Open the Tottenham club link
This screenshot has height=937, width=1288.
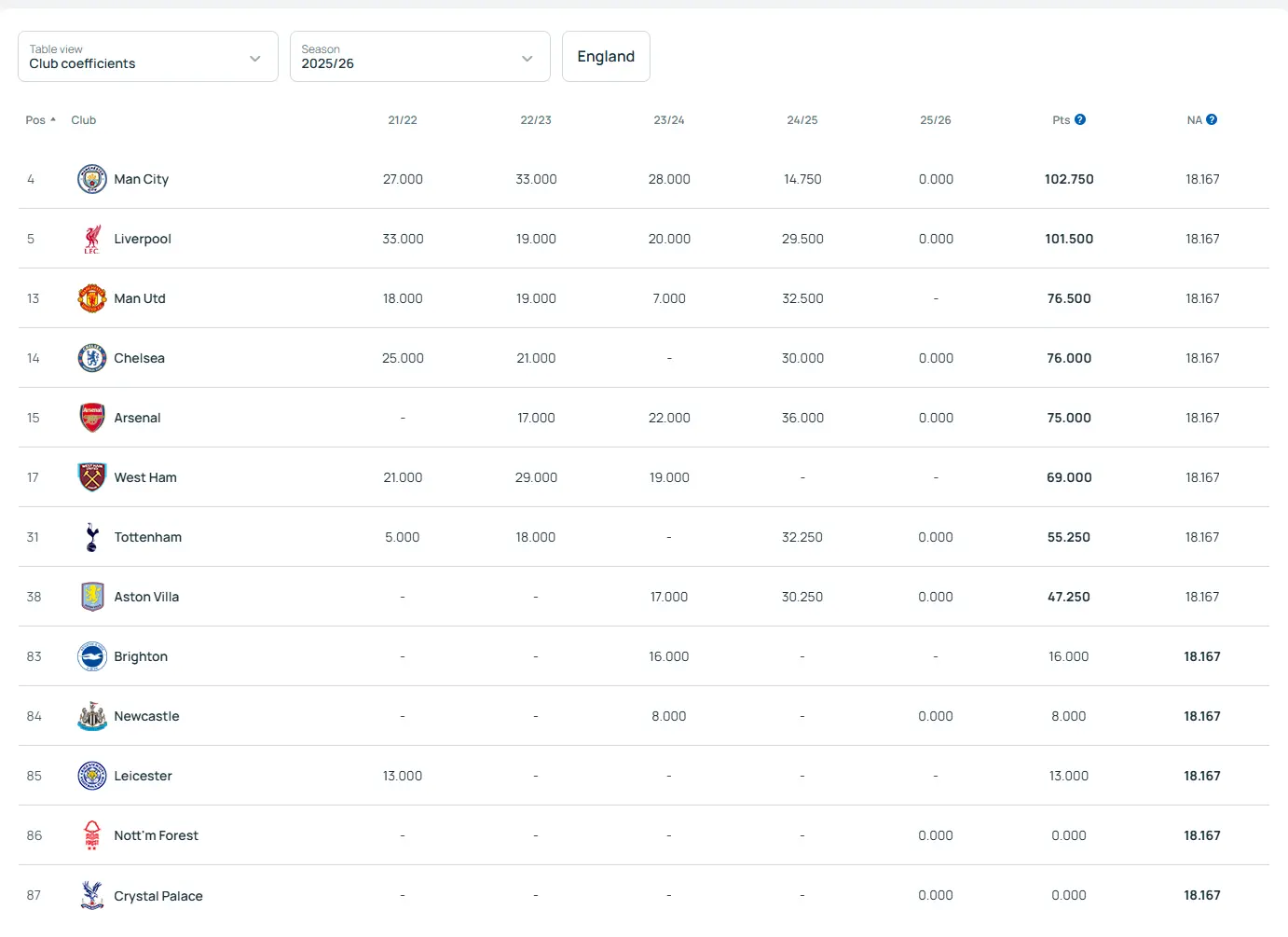pyautogui.click(x=148, y=537)
